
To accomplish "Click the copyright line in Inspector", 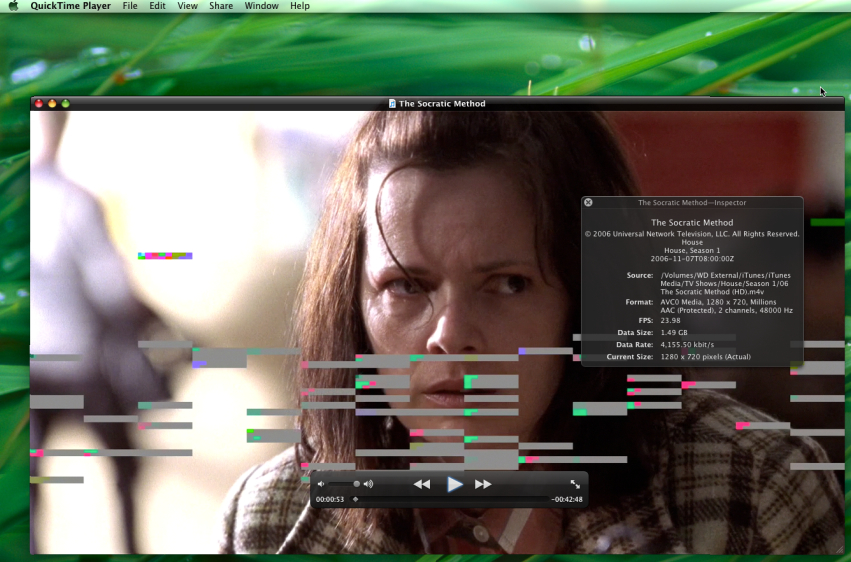I will 692,234.
